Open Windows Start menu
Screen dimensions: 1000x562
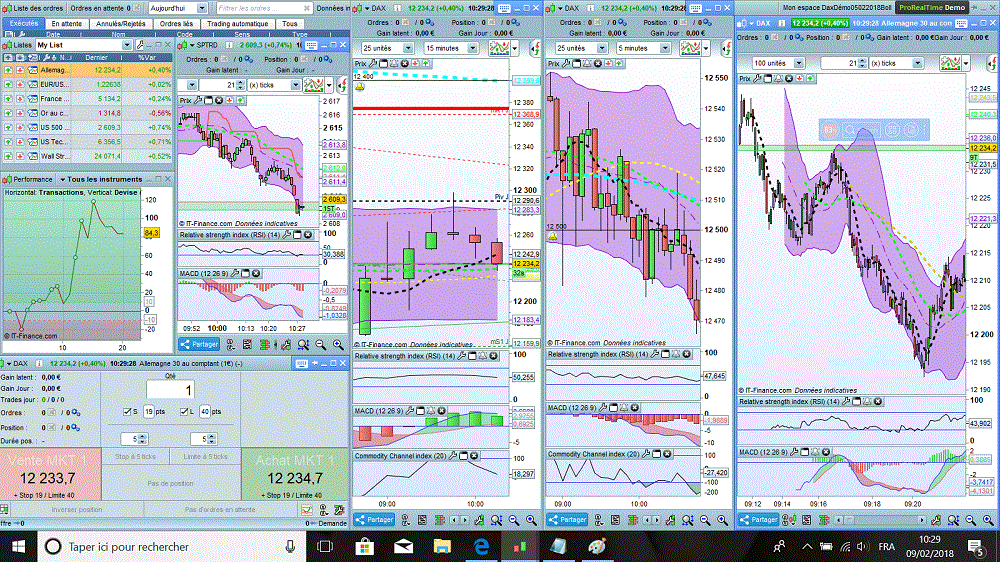(x=18, y=547)
